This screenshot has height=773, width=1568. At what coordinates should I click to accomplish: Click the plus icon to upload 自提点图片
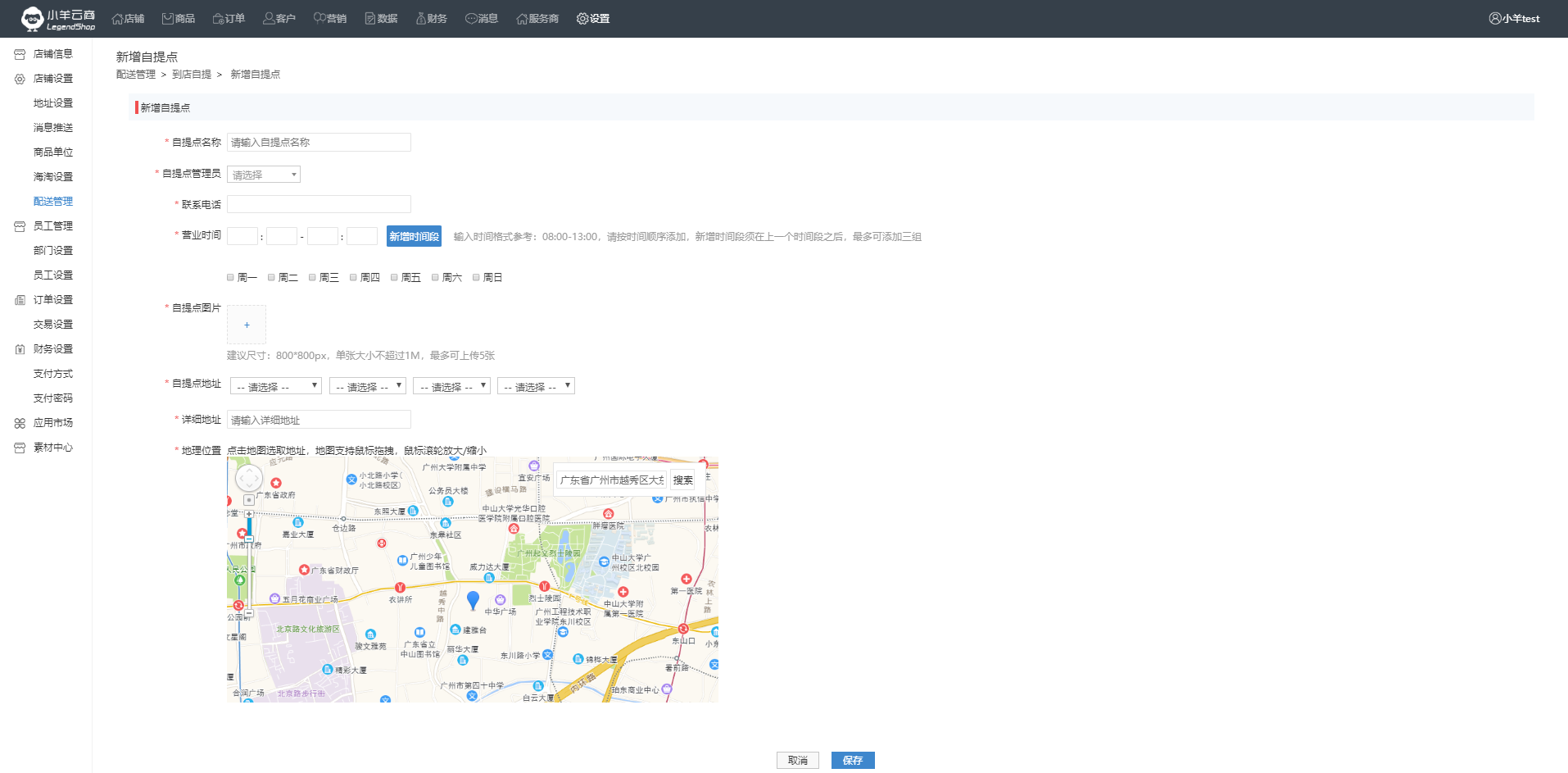(x=247, y=325)
